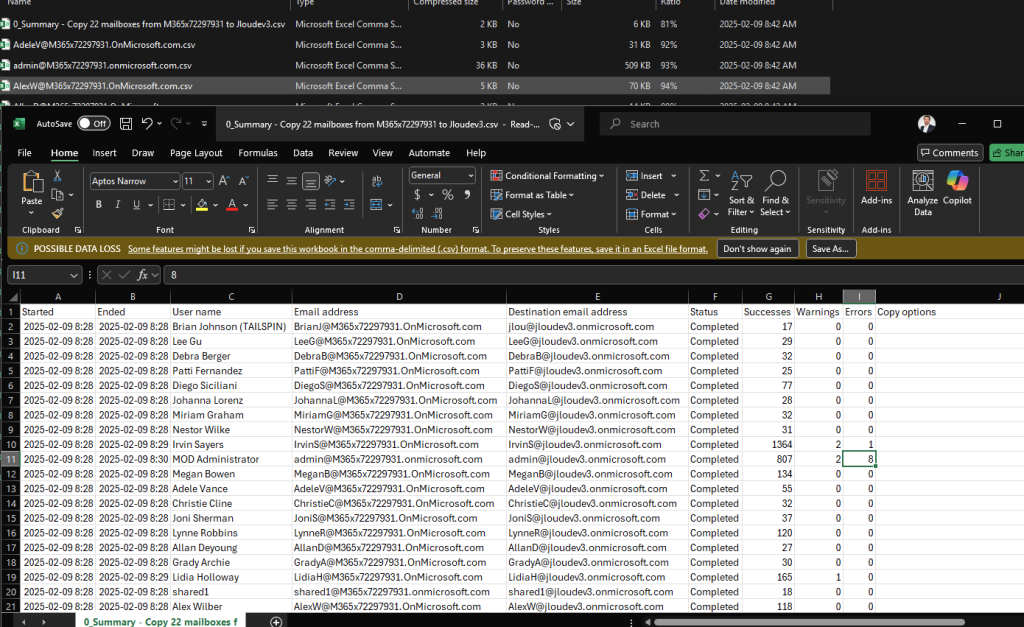Open the Add-ins button

876,188
